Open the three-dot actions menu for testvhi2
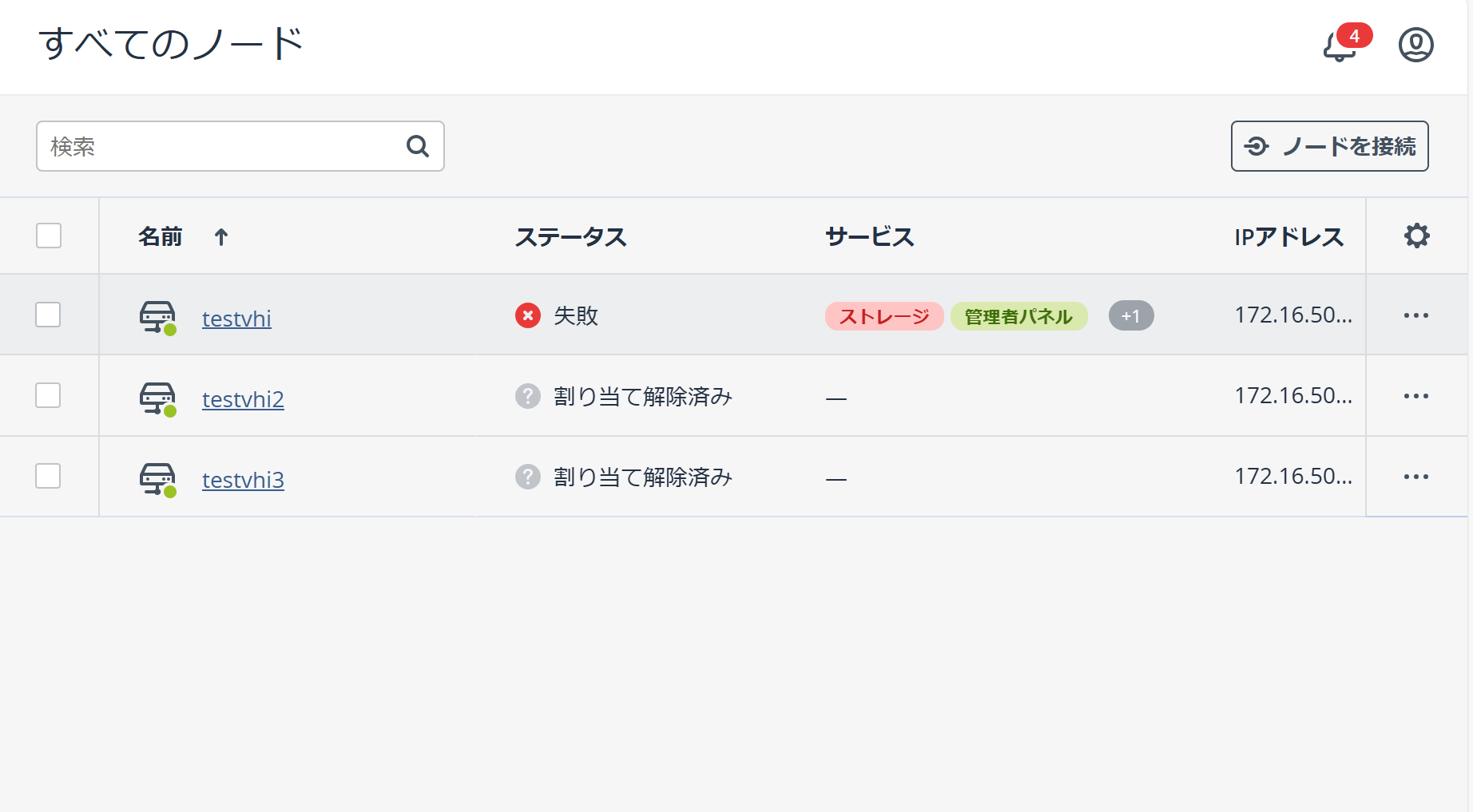 click(x=1416, y=396)
